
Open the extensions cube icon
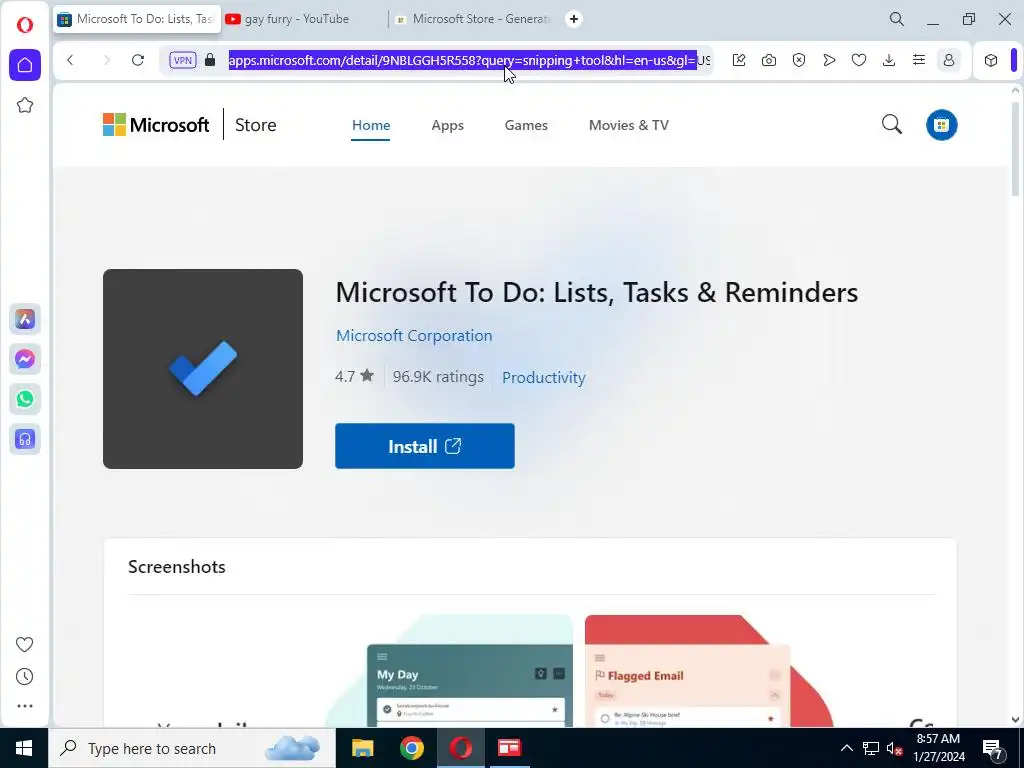991,60
